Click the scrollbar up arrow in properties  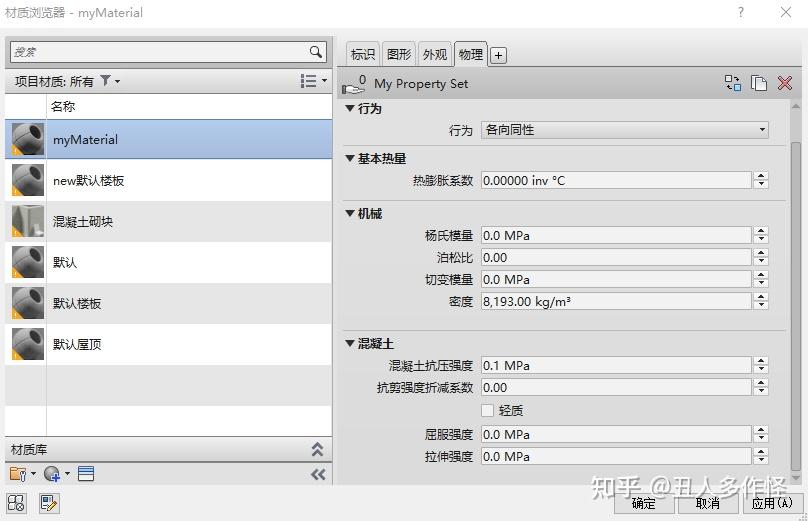[x=796, y=107]
